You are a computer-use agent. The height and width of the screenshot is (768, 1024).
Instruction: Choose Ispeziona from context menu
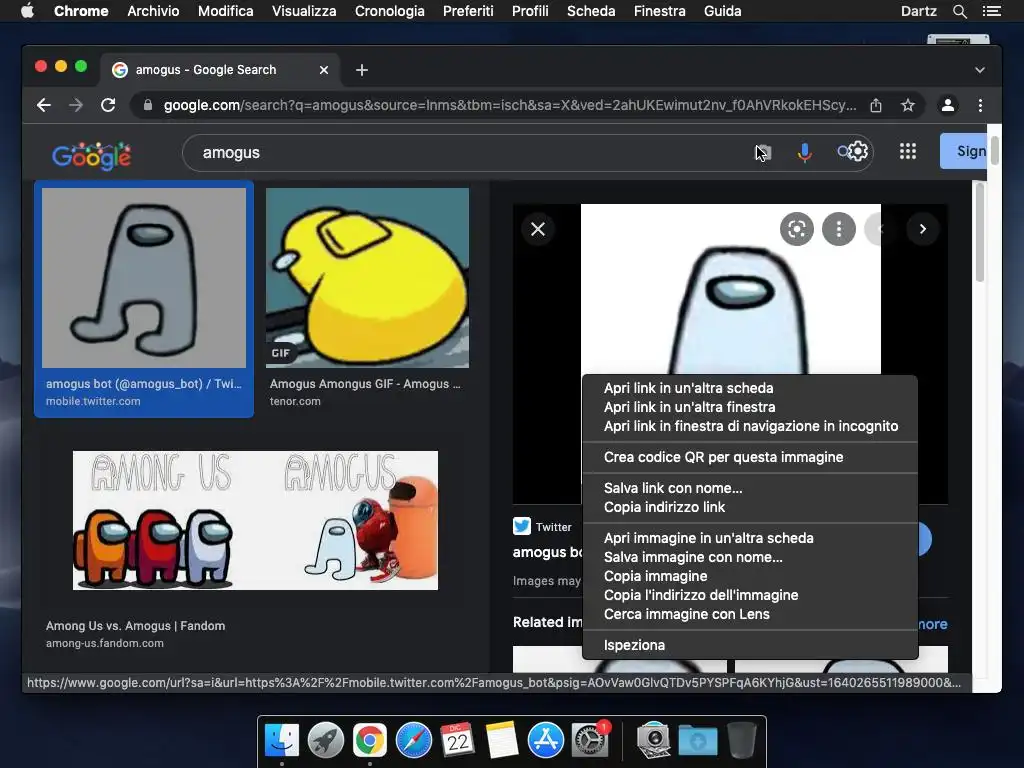750,645
